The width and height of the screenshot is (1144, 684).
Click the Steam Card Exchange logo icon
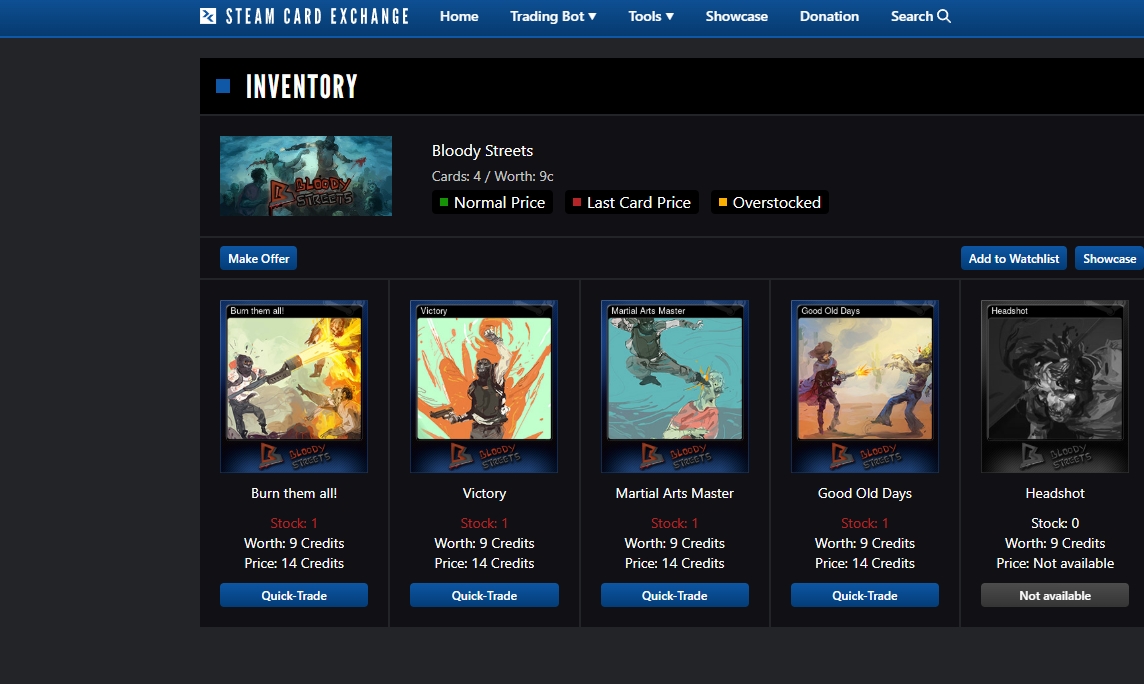tap(208, 16)
